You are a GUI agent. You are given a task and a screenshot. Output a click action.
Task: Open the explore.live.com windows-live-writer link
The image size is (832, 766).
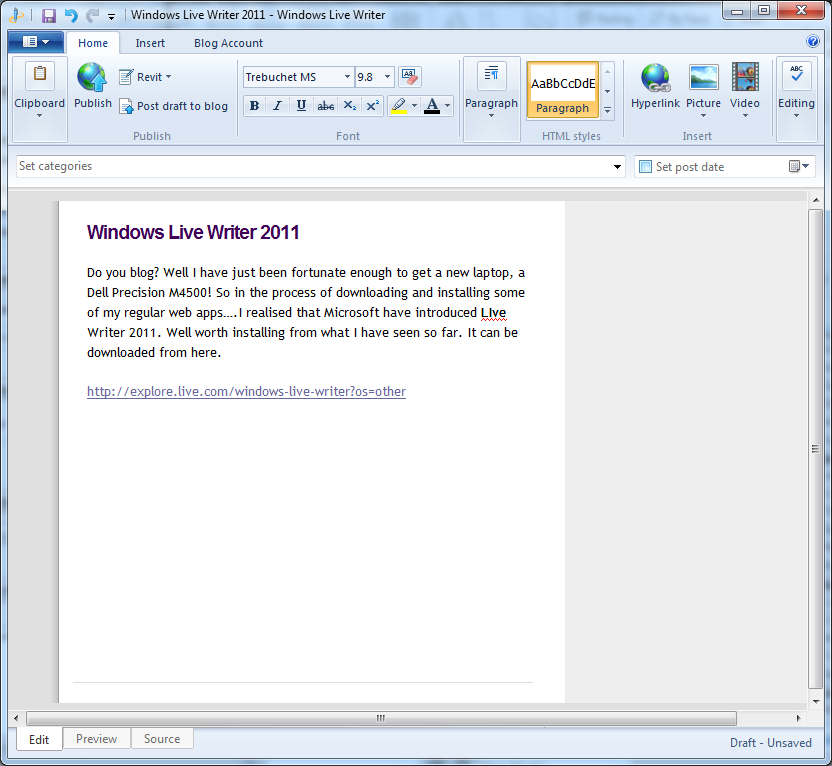[x=246, y=391]
